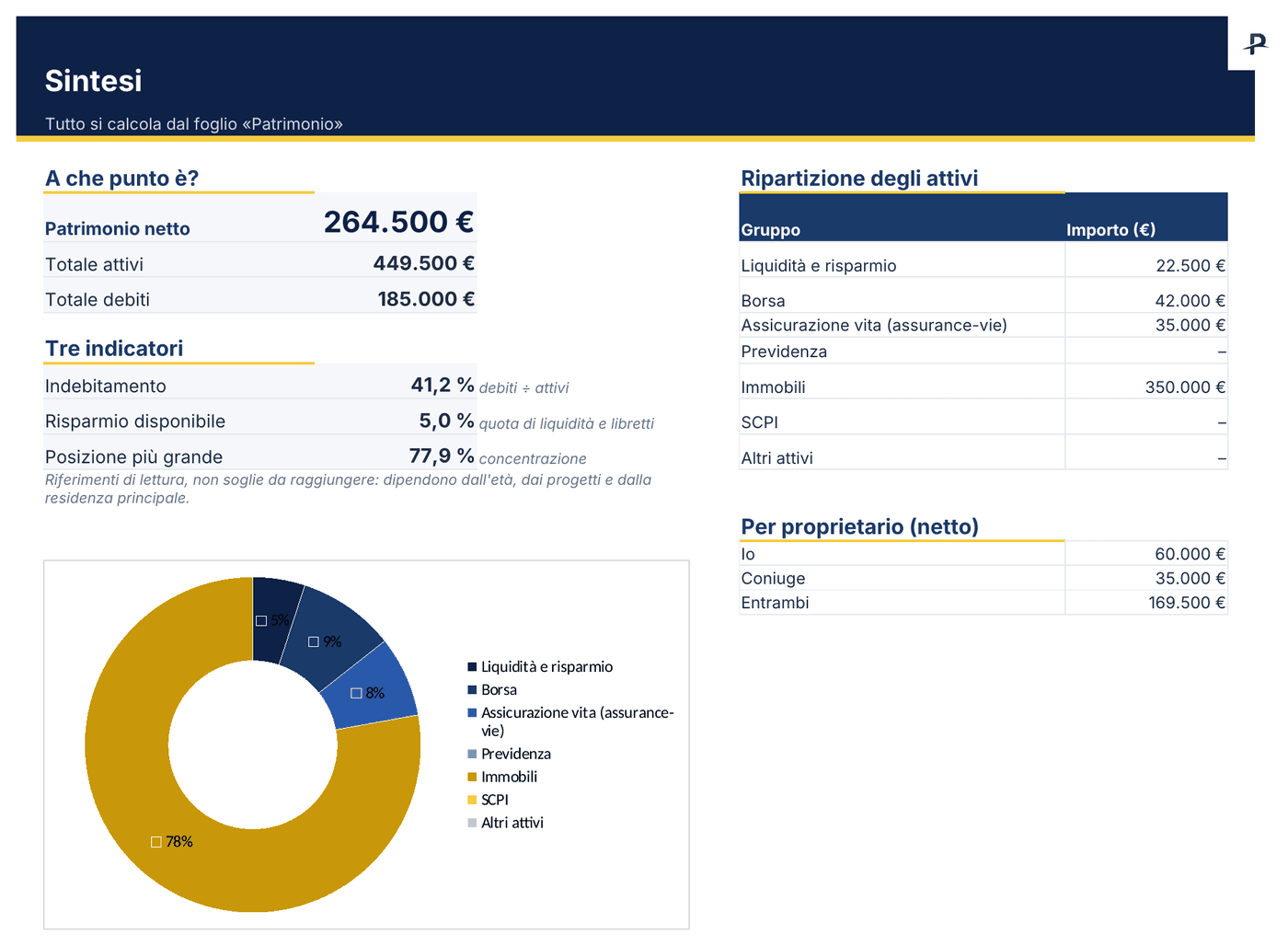The height and width of the screenshot is (946, 1288).
Task: Click the 78% data label on the chart
Action: coord(172,842)
